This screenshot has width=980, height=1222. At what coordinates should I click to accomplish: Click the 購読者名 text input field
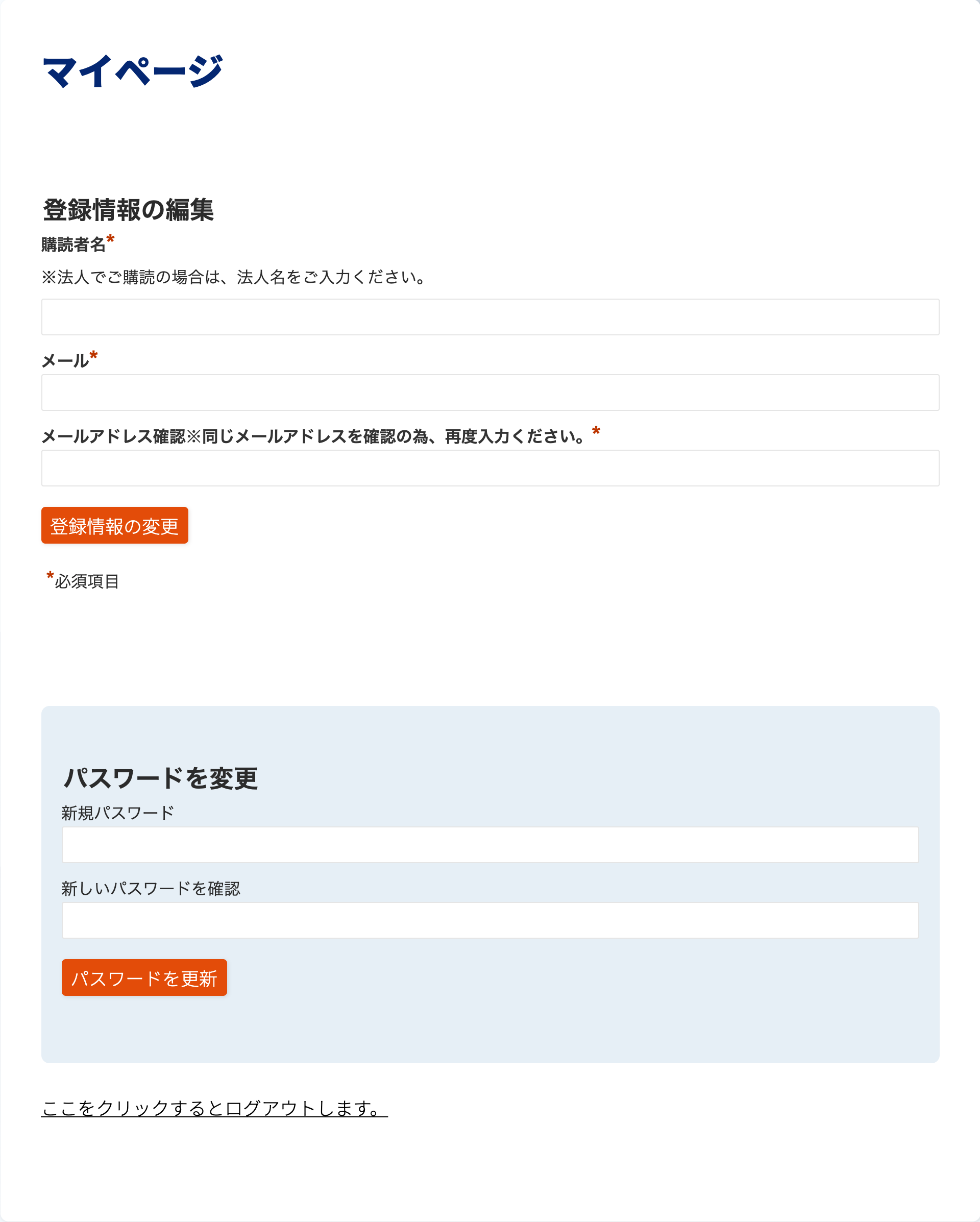[489, 317]
